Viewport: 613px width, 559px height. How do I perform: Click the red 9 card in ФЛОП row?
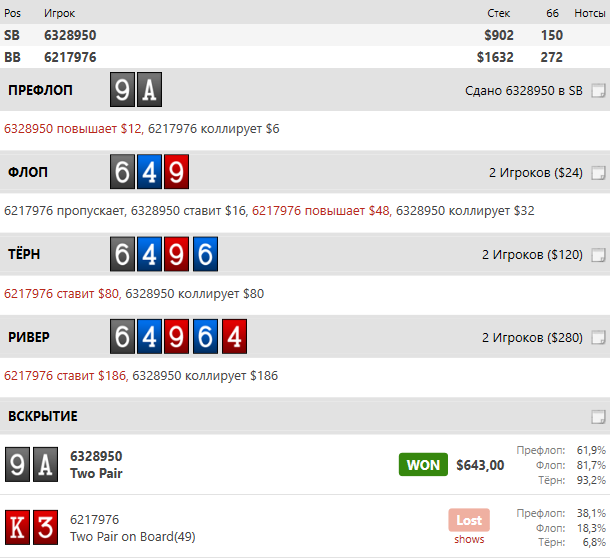coord(176,172)
